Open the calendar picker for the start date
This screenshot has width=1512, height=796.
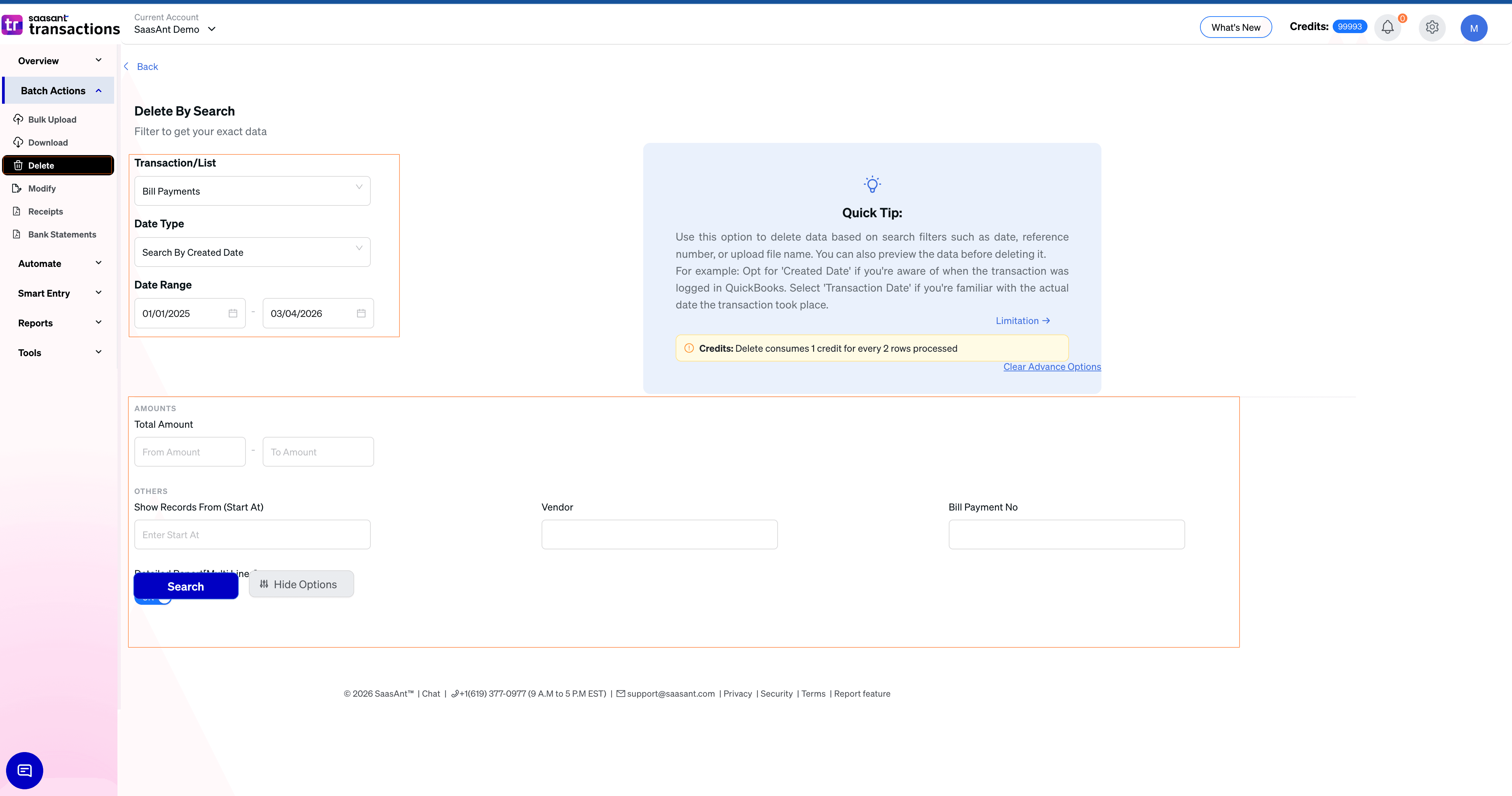click(x=232, y=313)
